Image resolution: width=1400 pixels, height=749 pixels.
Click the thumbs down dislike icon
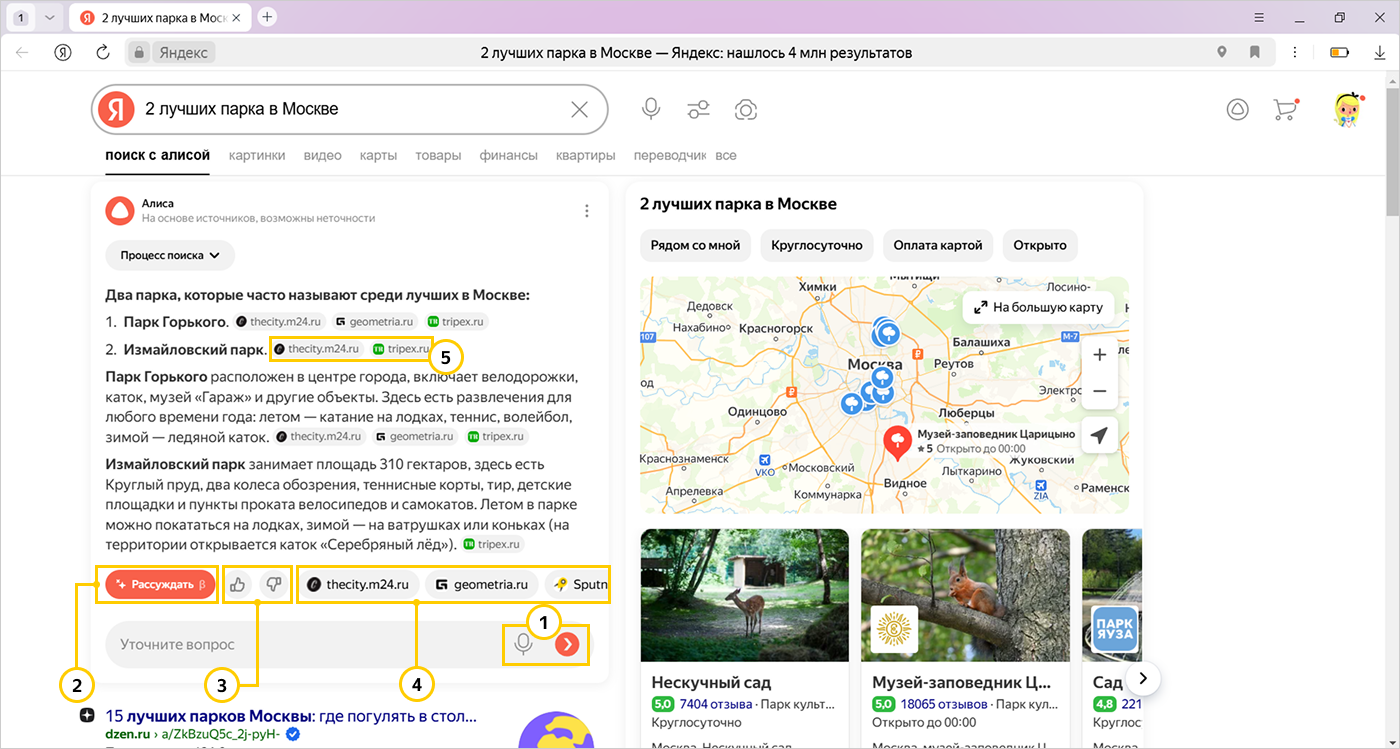(x=272, y=584)
